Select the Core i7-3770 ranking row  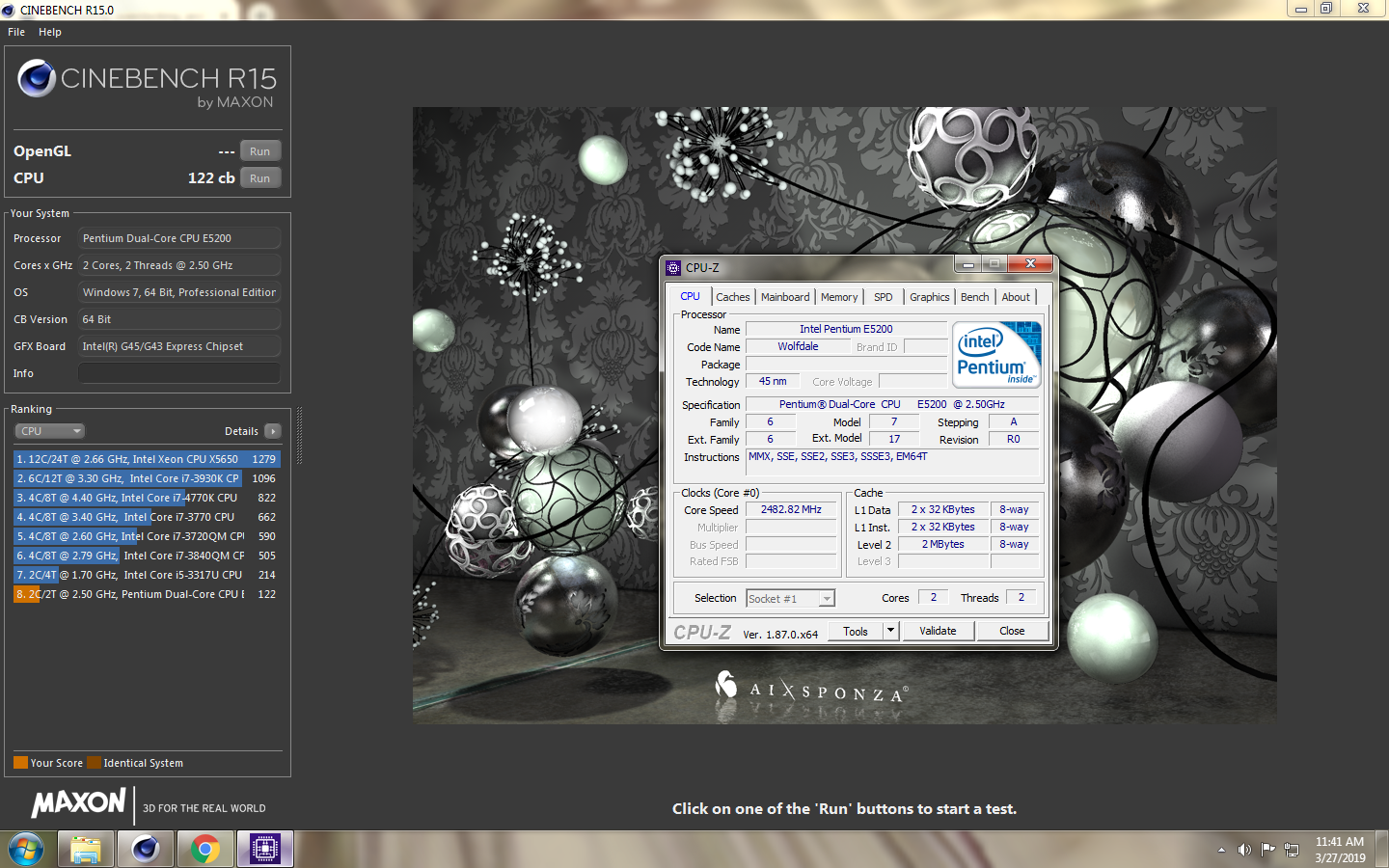coord(147,517)
